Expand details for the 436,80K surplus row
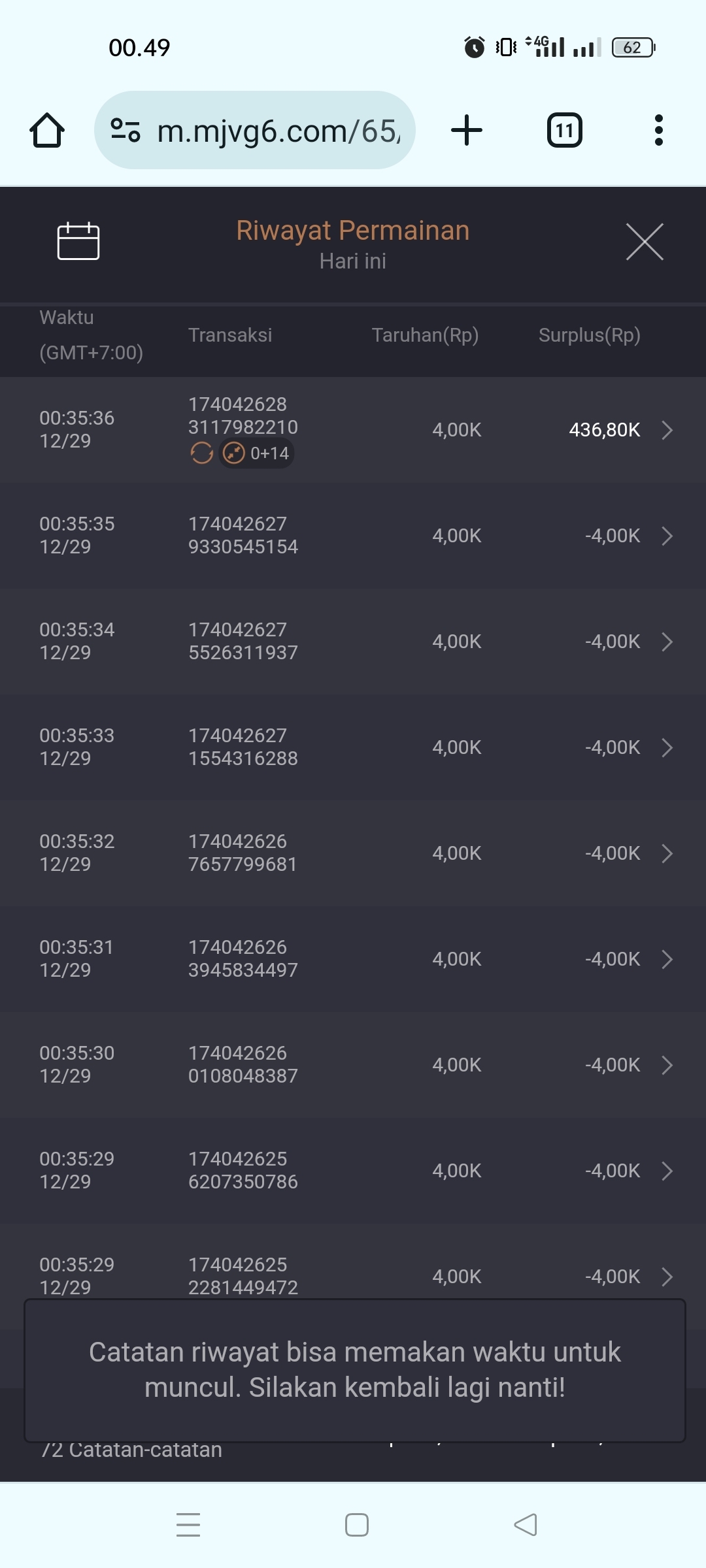Image resolution: width=706 pixels, height=1568 pixels. (x=667, y=430)
